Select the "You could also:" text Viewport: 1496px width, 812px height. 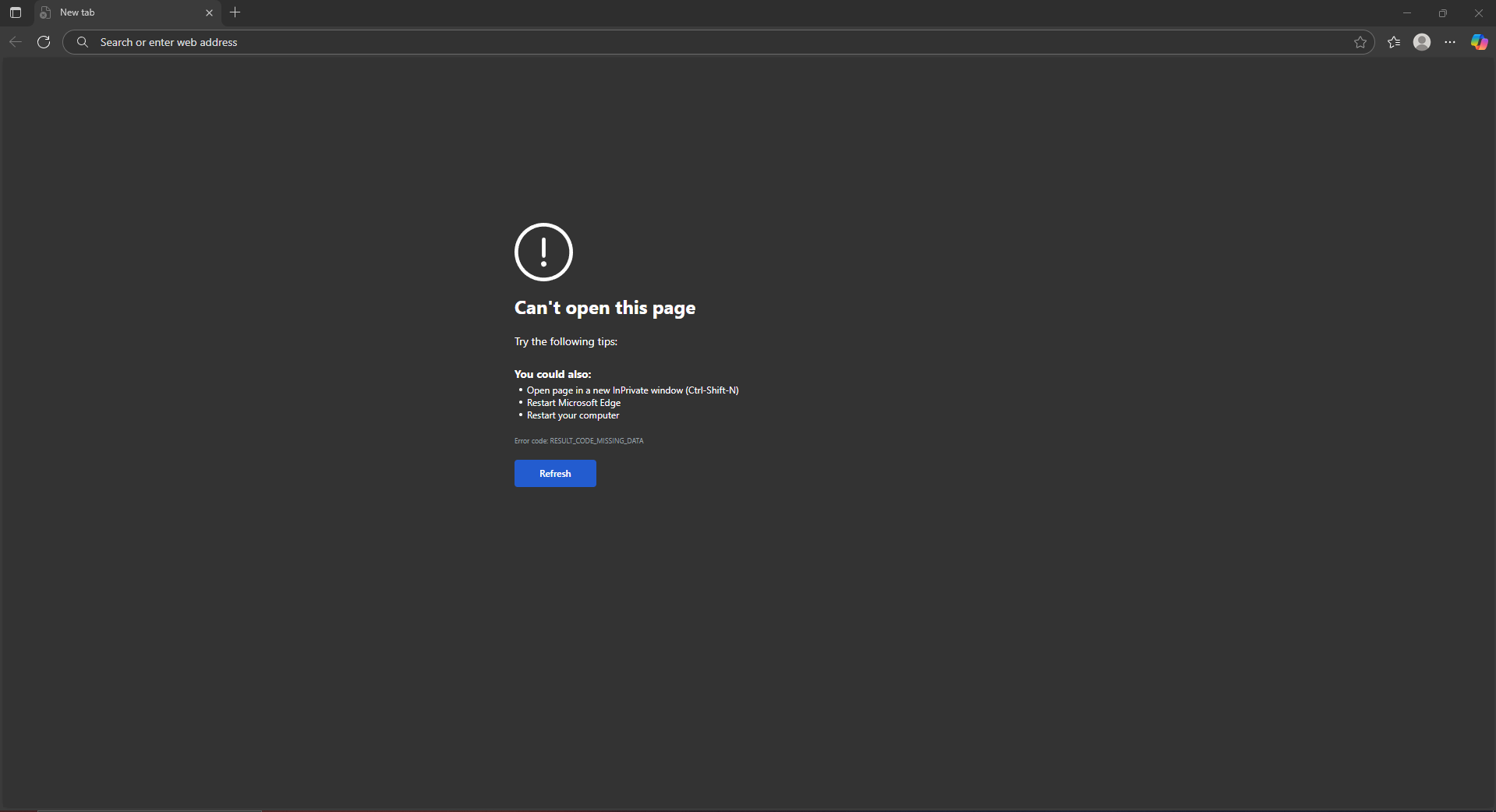[553, 374]
